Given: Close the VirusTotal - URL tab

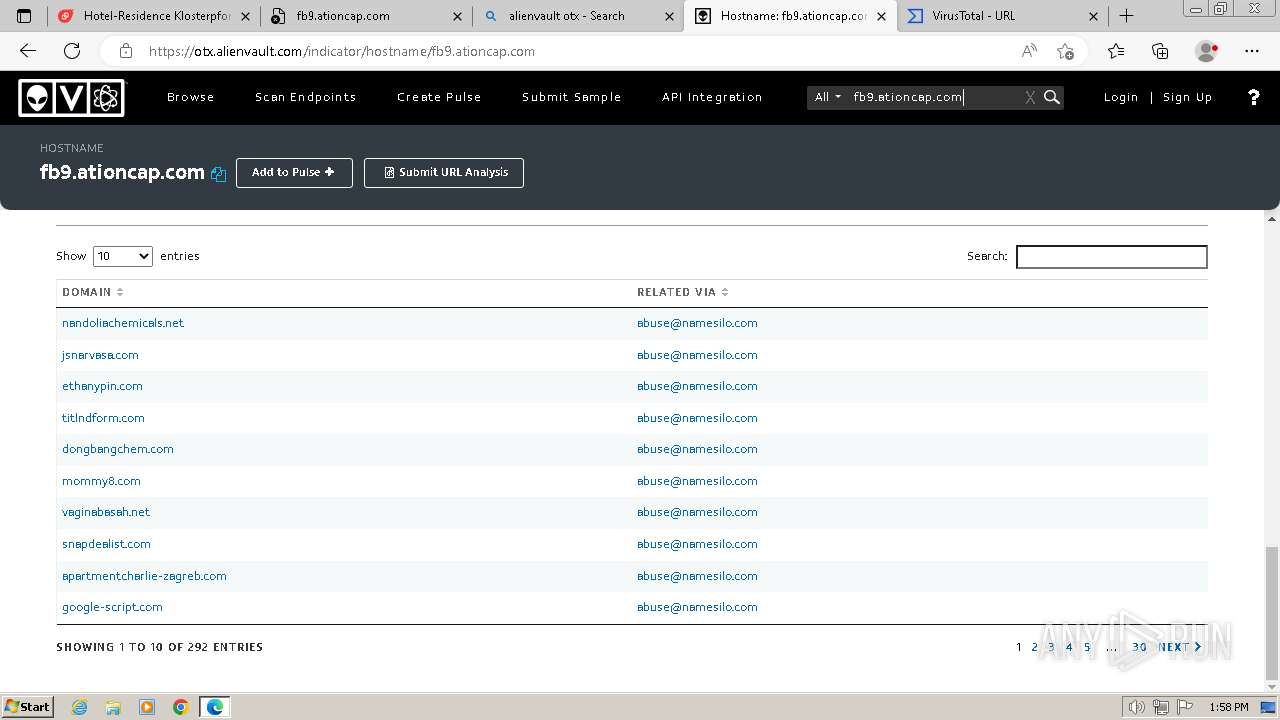Looking at the screenshot, I should pyautogui.click(x=1093, y=16).
